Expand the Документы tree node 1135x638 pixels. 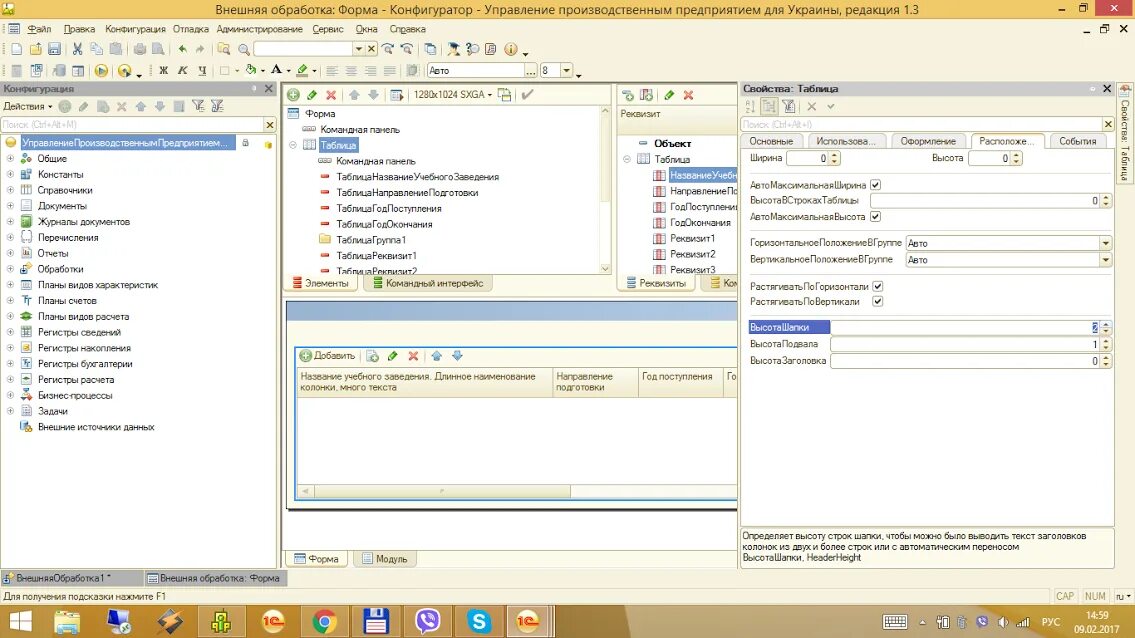10,206
